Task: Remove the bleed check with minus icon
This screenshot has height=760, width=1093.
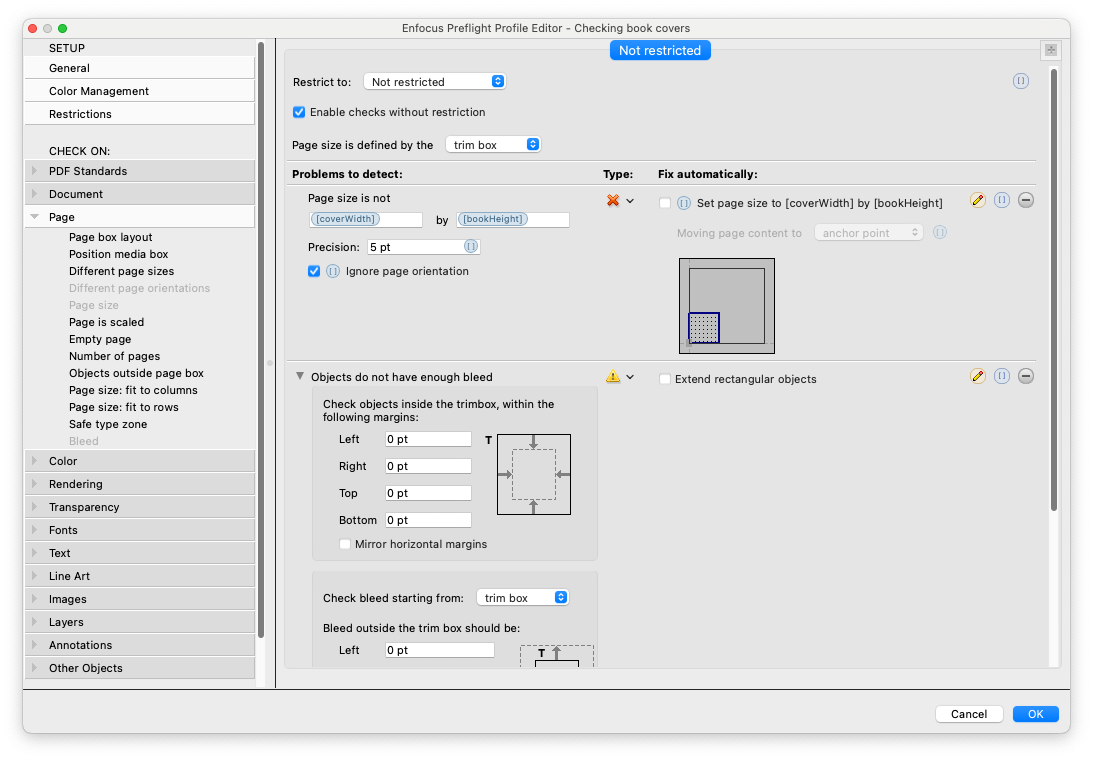Action: [x=1025, y=377]
